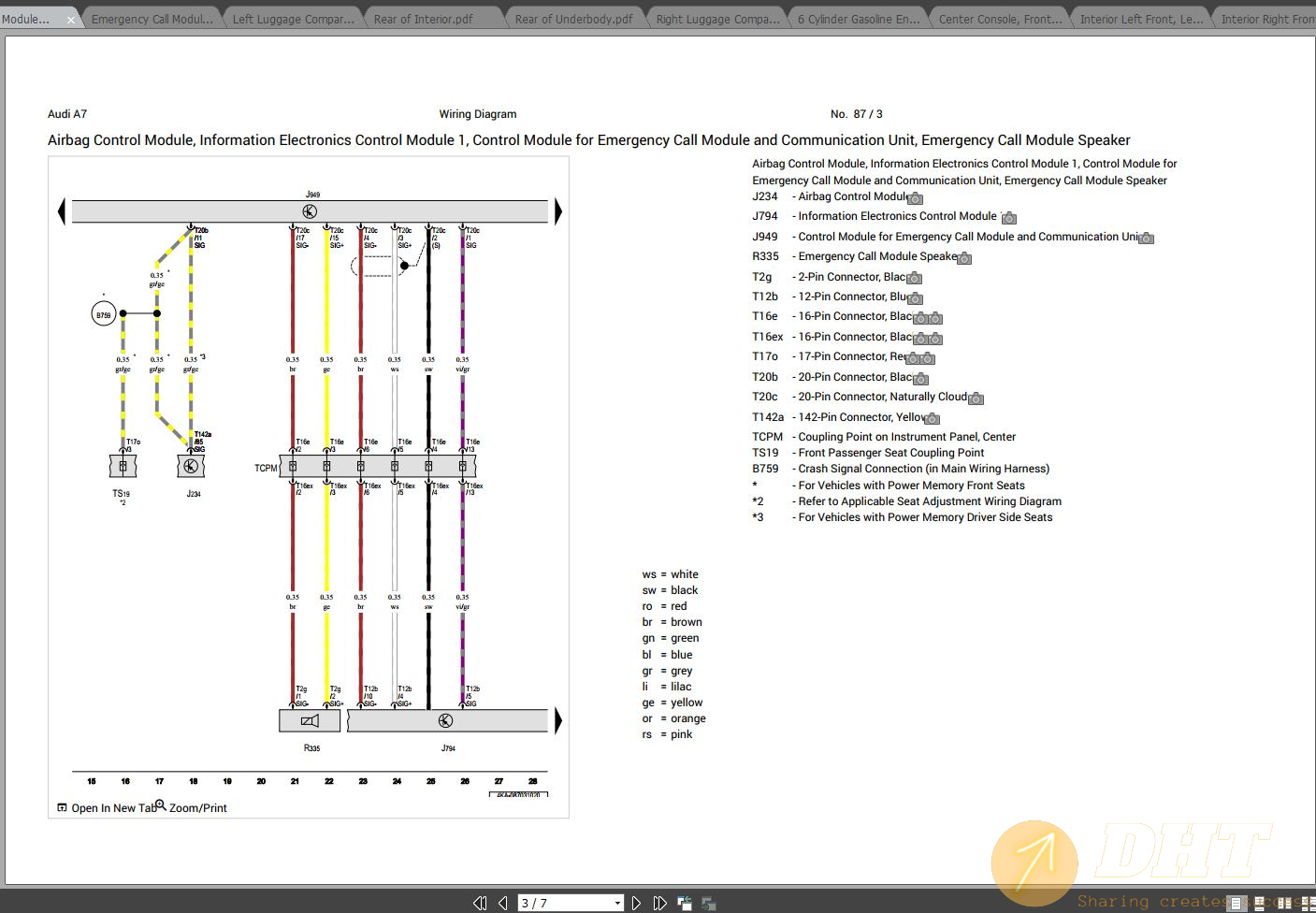The width and height of the screenshot is (1316, 913).
Task: Select 'ws = white' color code entry
Action: point(671,574)
